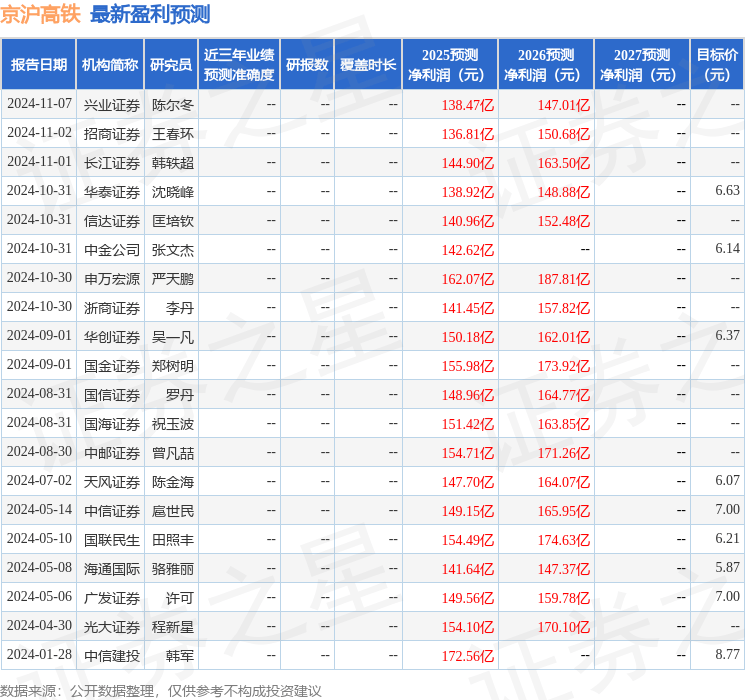Click institution 中金公司

point(112,249)
